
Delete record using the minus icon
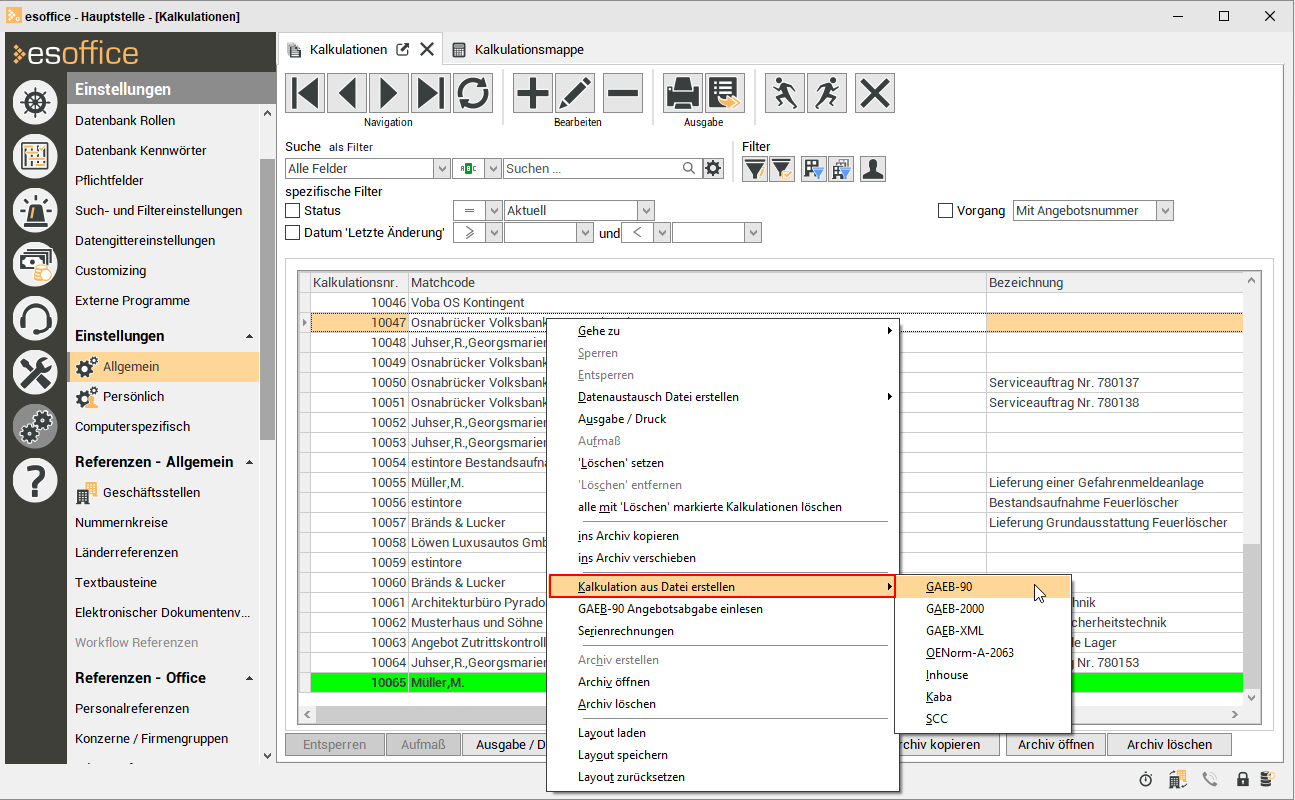coord(623,94)
